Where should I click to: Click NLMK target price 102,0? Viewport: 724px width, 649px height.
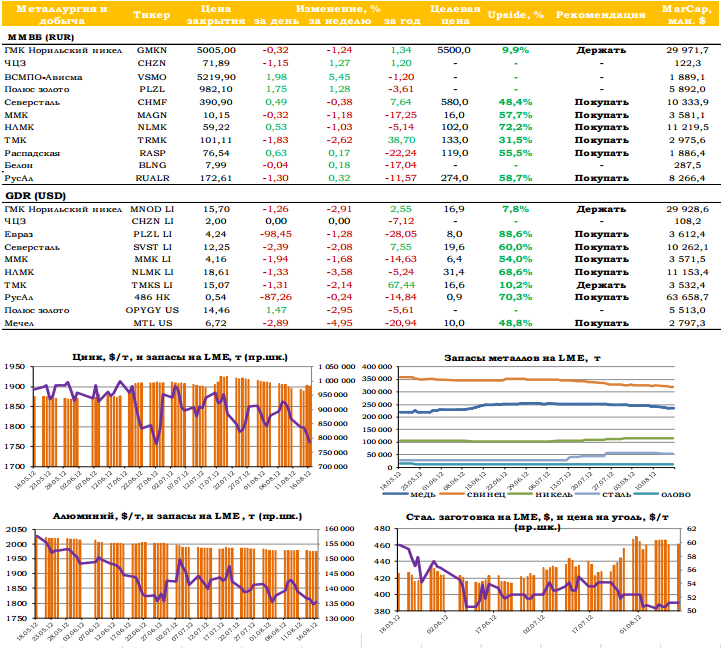point(455,127)
